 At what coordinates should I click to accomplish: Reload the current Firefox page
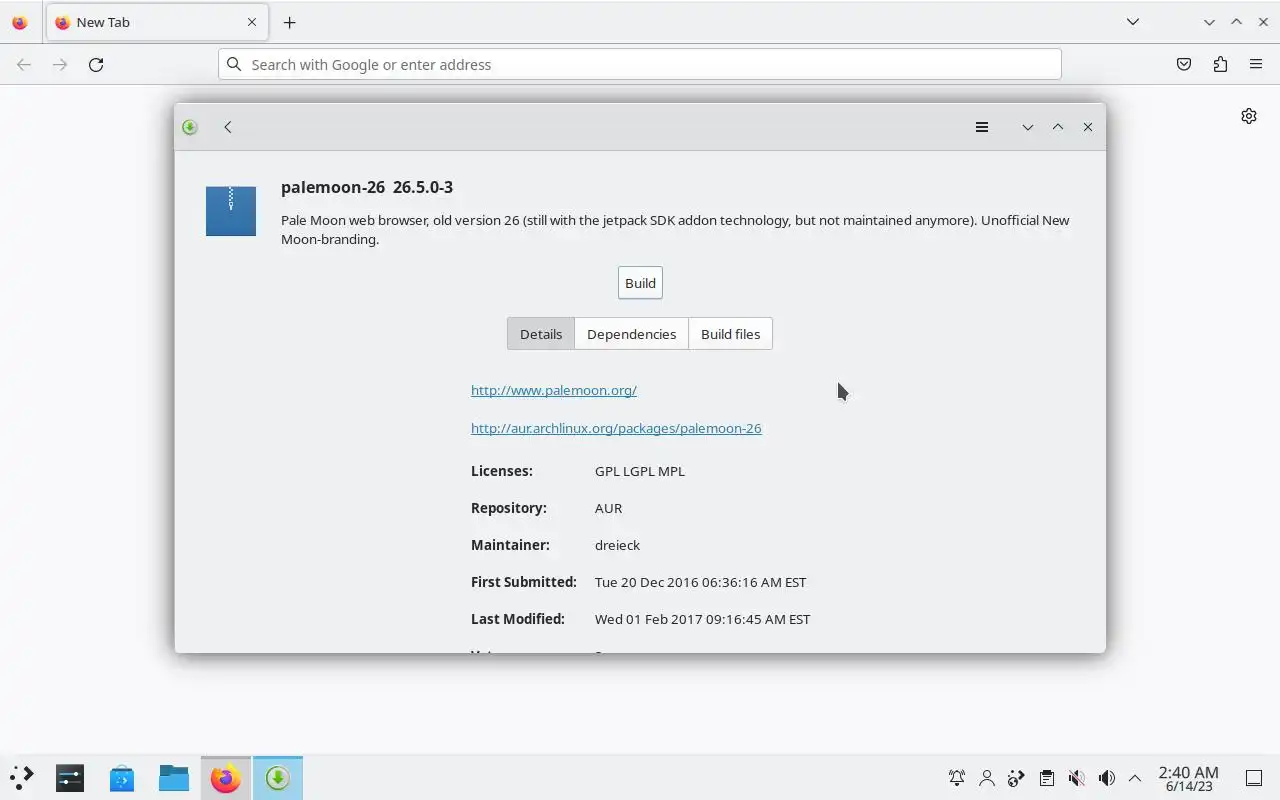(x=96, y=64)
